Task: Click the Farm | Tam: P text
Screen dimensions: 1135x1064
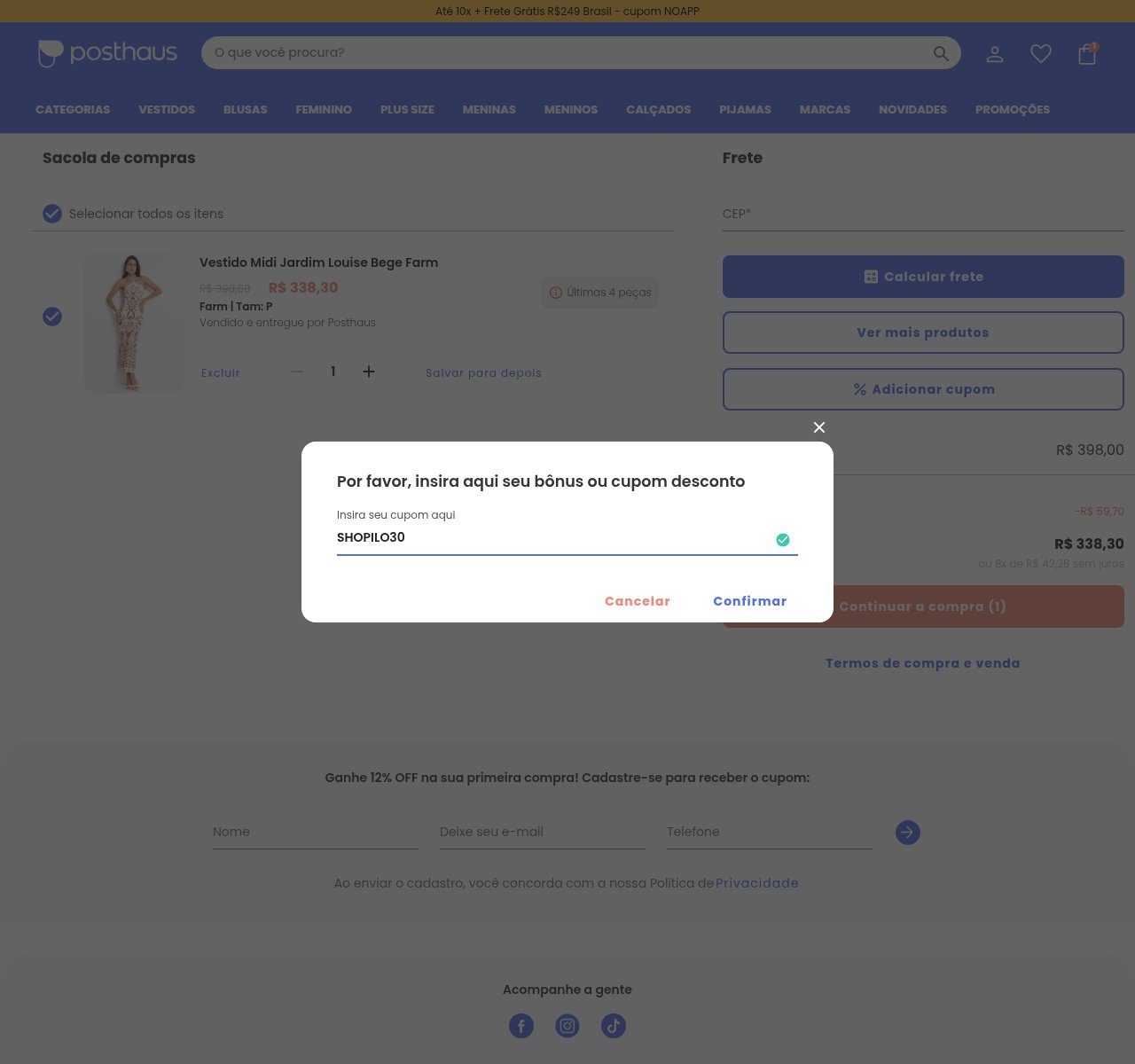Action: pos(236,307)
